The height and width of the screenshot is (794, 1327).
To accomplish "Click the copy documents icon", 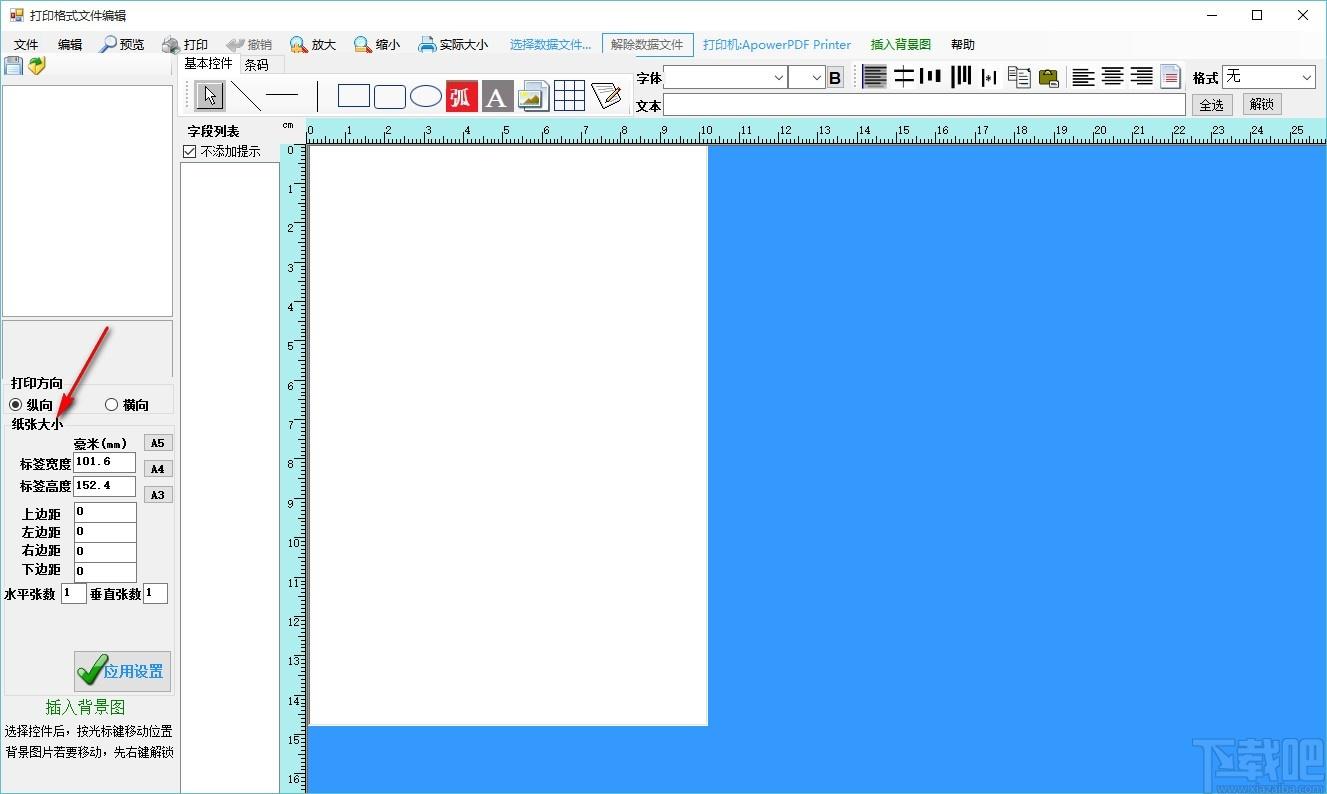I will pyautogui.click(x=1019, y=77).
